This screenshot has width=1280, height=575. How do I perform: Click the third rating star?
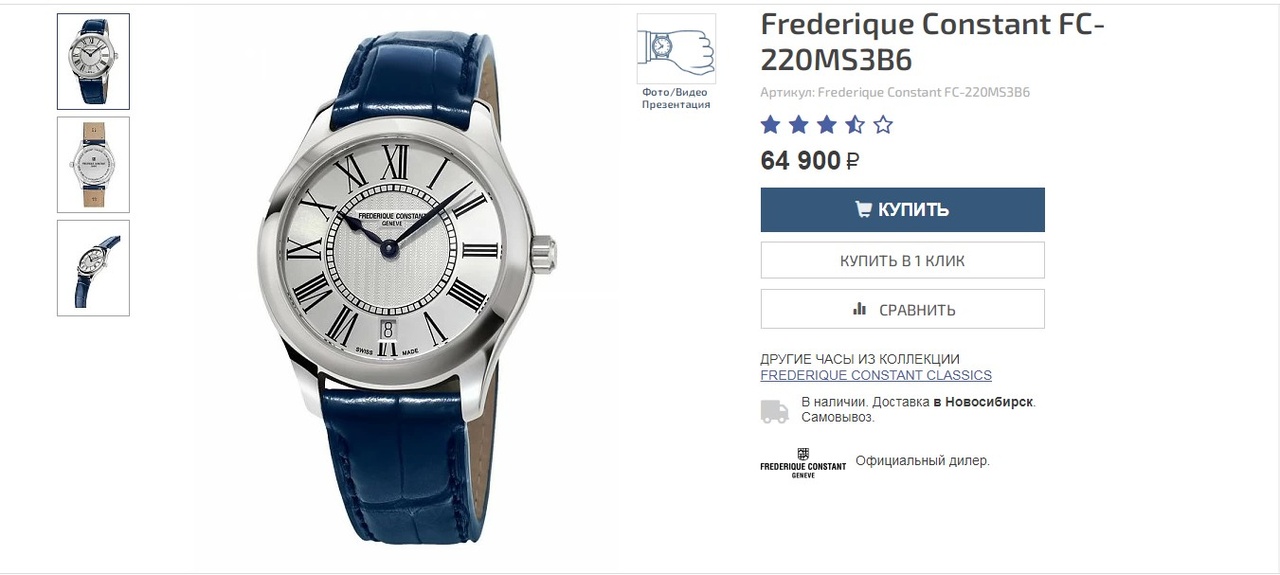coord(826,125)
